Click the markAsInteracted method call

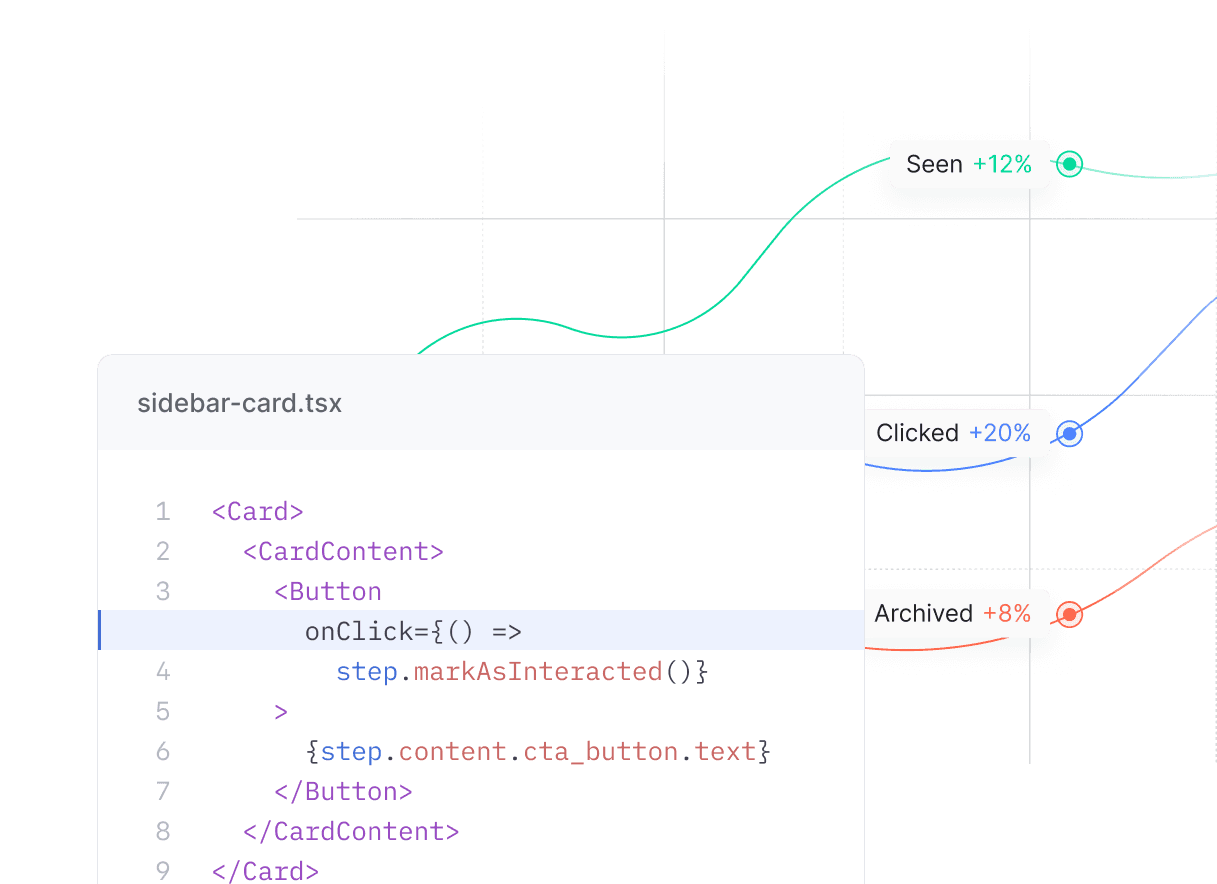pos(537,672)
